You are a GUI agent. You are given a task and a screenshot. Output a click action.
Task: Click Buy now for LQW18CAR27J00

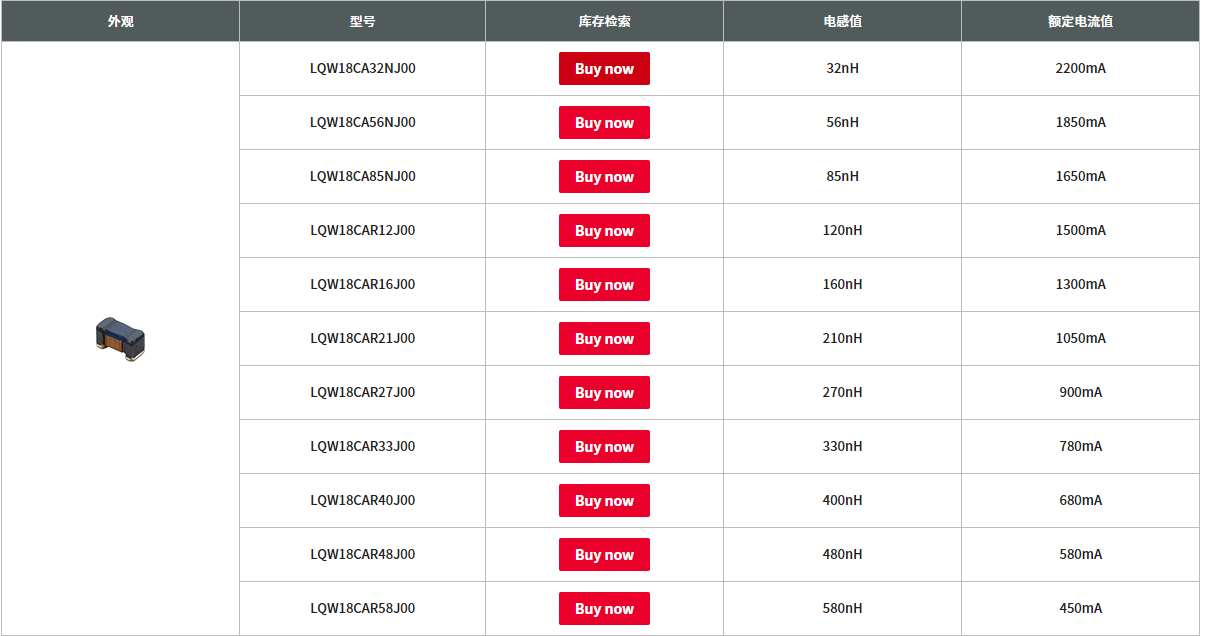(604, 393)
